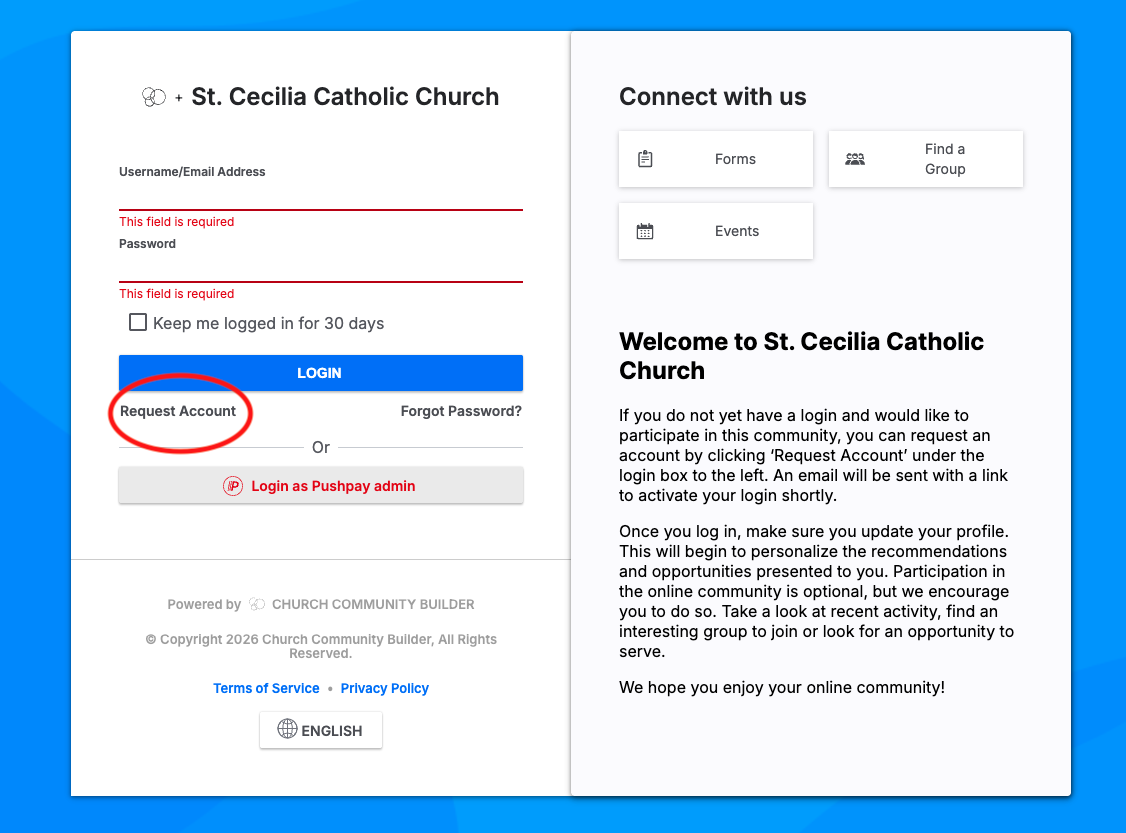Click the Pushpay logo icon
The width and height of the screenshot is (1126, 833).
[x=233, y=486]
